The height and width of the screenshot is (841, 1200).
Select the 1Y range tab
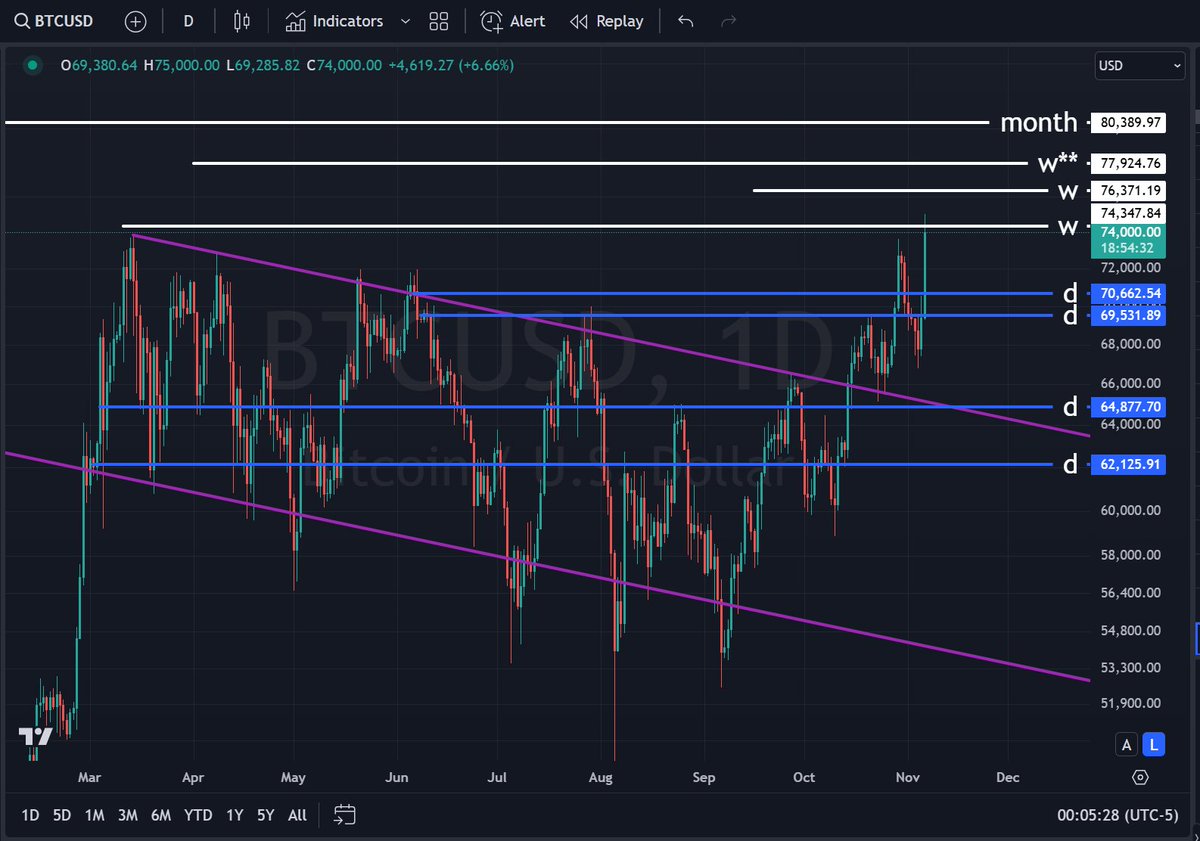234,815
